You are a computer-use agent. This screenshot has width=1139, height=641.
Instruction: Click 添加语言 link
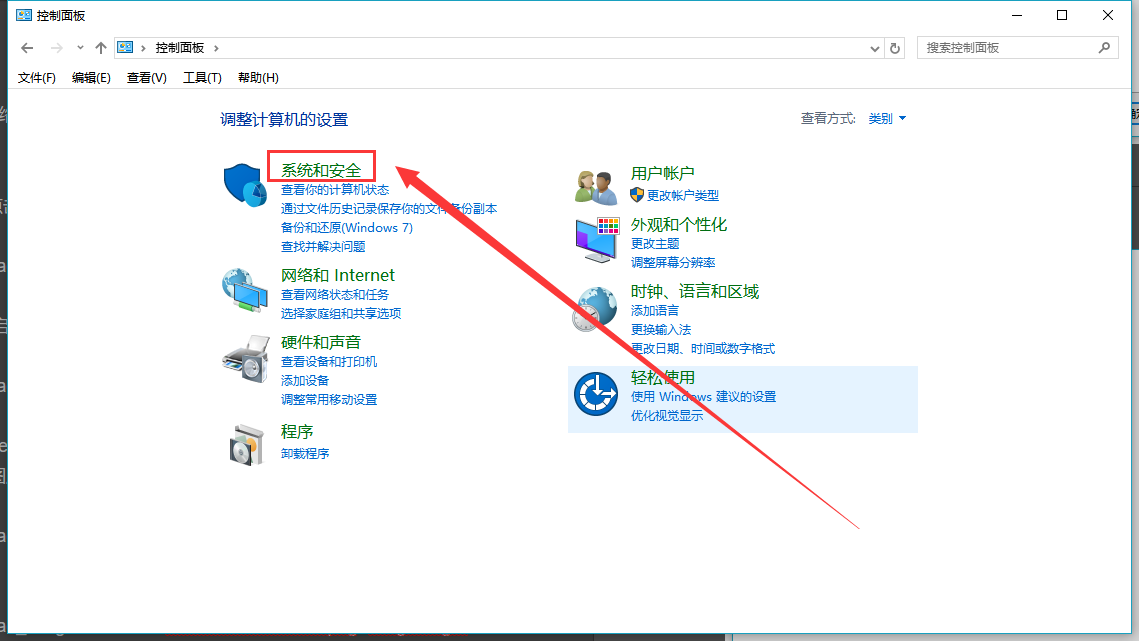coord(655,310)
